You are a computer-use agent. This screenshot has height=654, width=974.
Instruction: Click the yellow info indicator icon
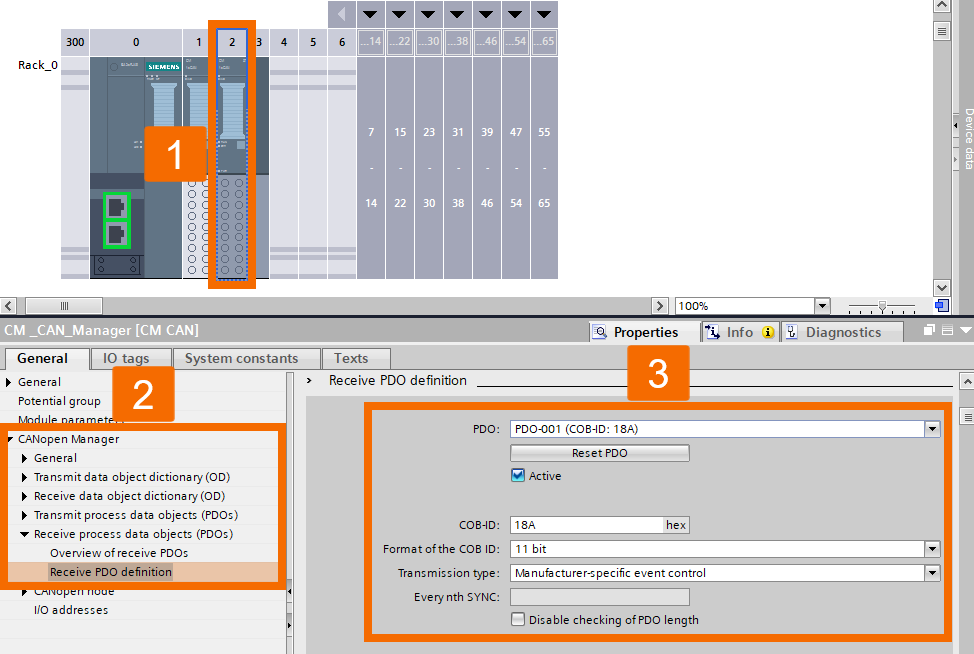click(768, 332)
